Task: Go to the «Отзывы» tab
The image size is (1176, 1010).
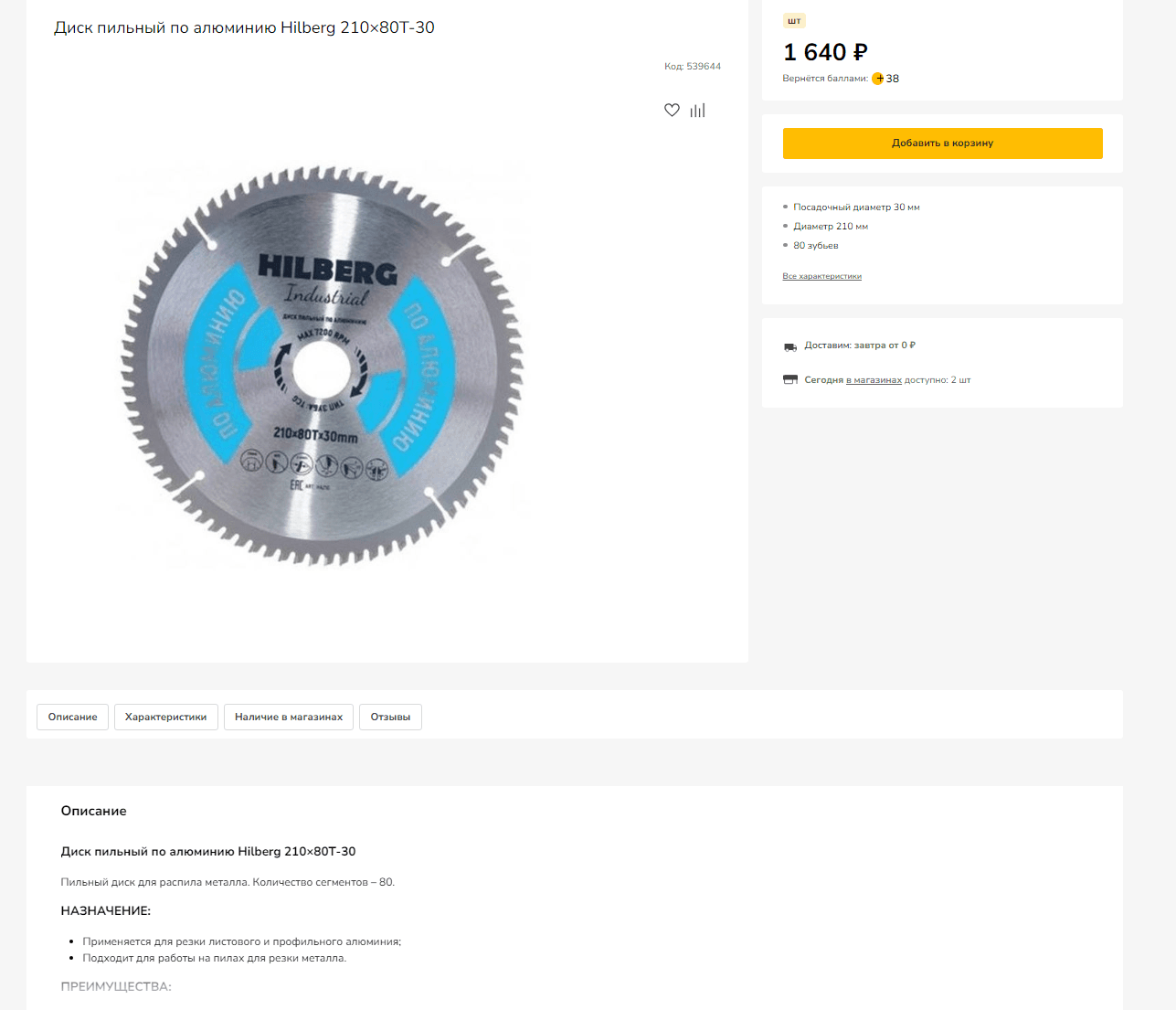Action: [x=390, y=718]
